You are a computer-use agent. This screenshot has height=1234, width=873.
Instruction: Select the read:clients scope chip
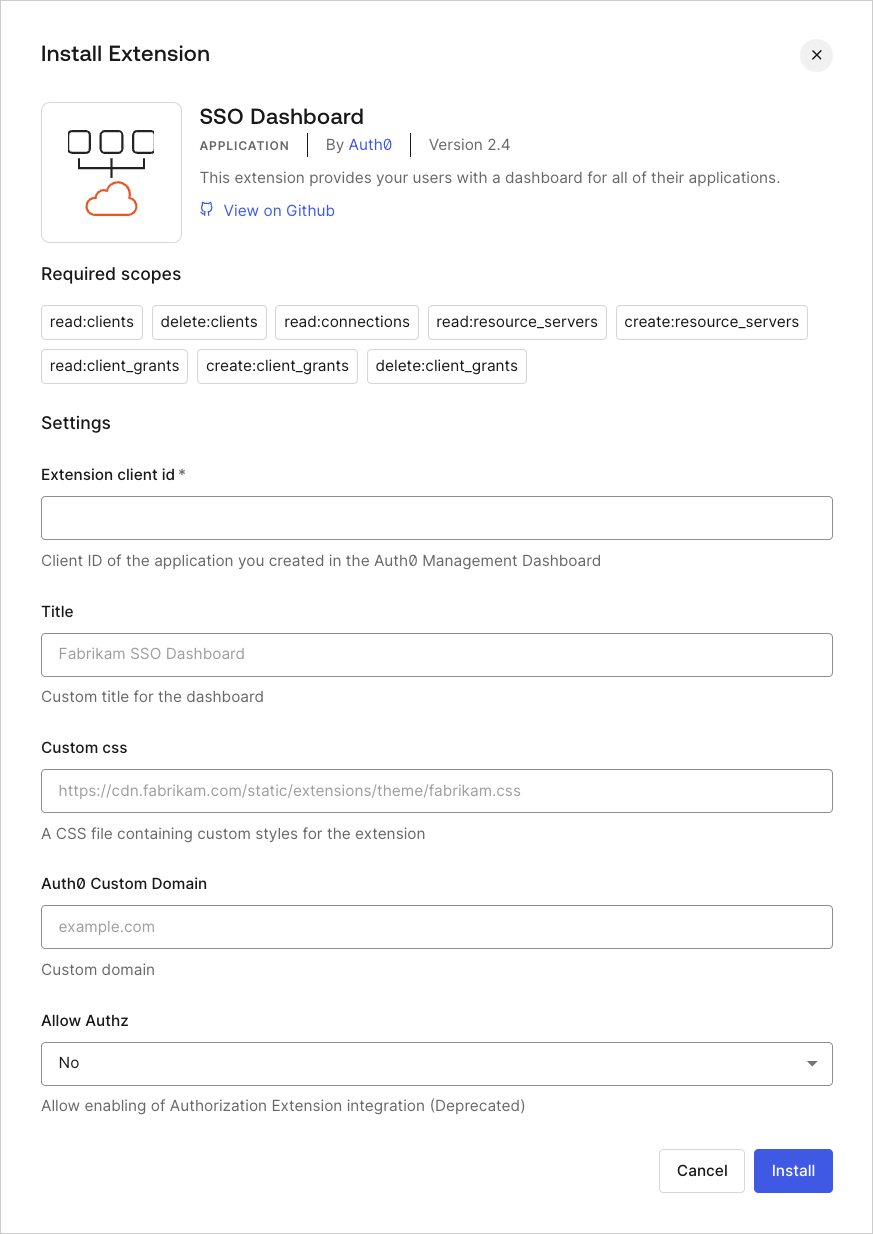(91, 322)
